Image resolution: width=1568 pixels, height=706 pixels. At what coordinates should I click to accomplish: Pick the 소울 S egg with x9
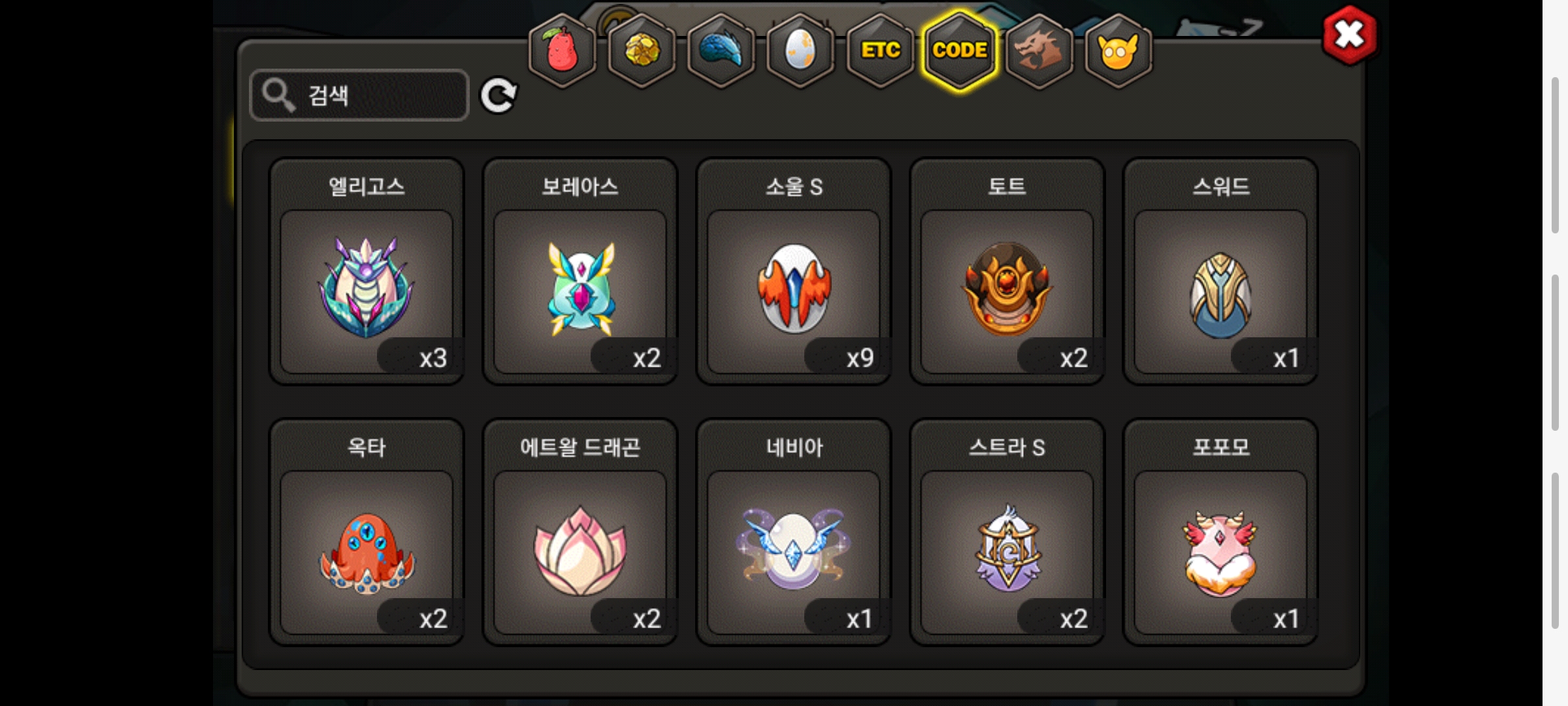tap(794, 271)
